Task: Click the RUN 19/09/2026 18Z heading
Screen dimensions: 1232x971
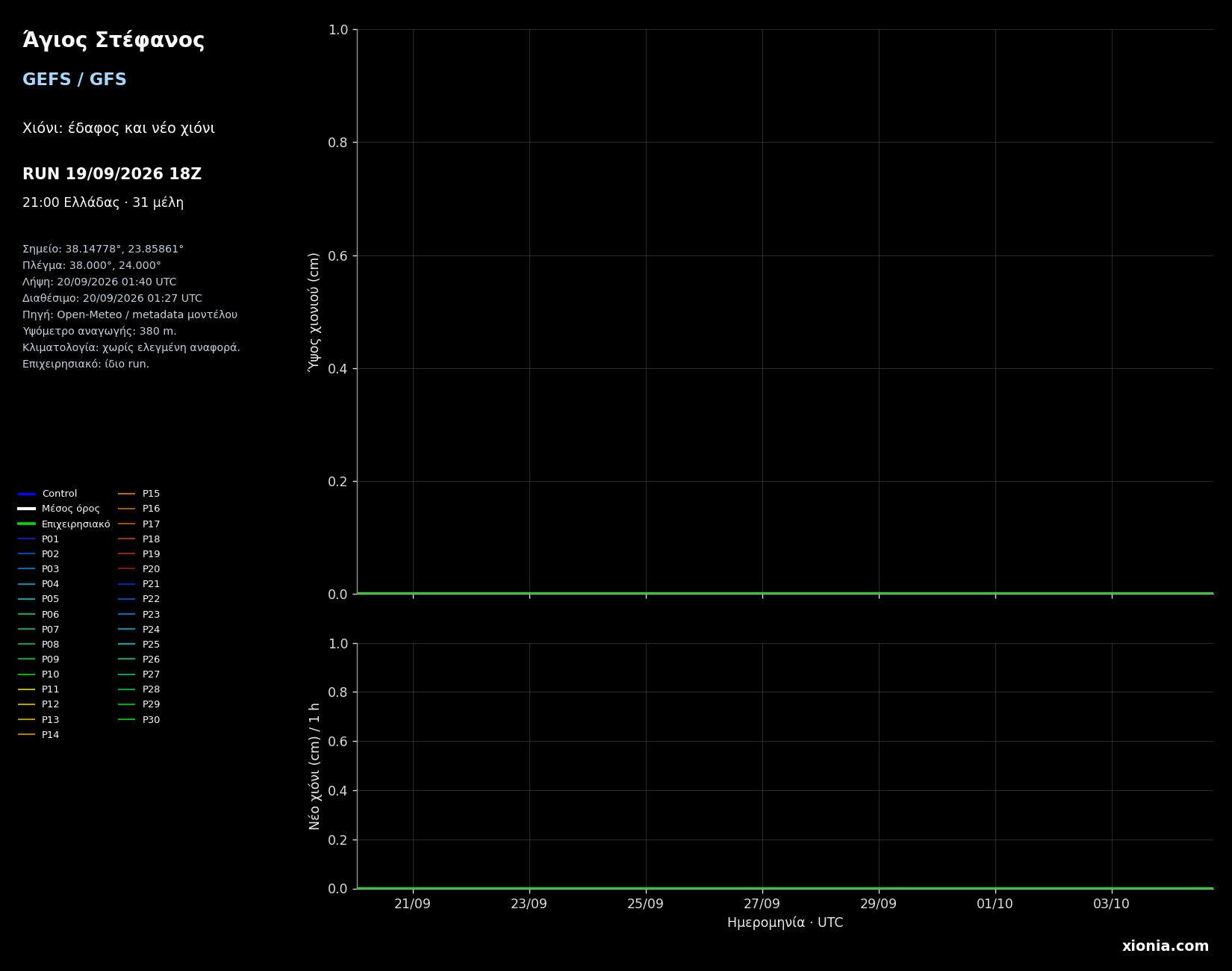Action: pyautogui.click(x=112, y=174)
